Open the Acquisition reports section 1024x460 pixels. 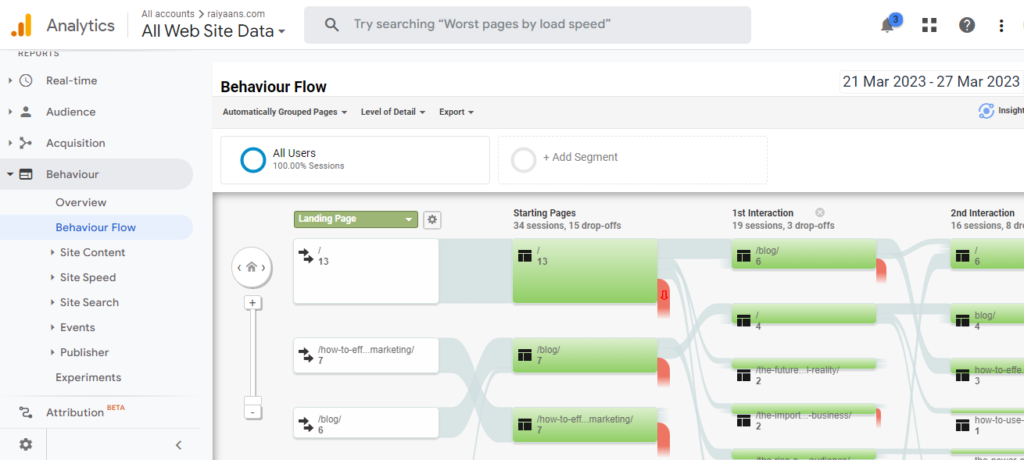tap(75, 143)
